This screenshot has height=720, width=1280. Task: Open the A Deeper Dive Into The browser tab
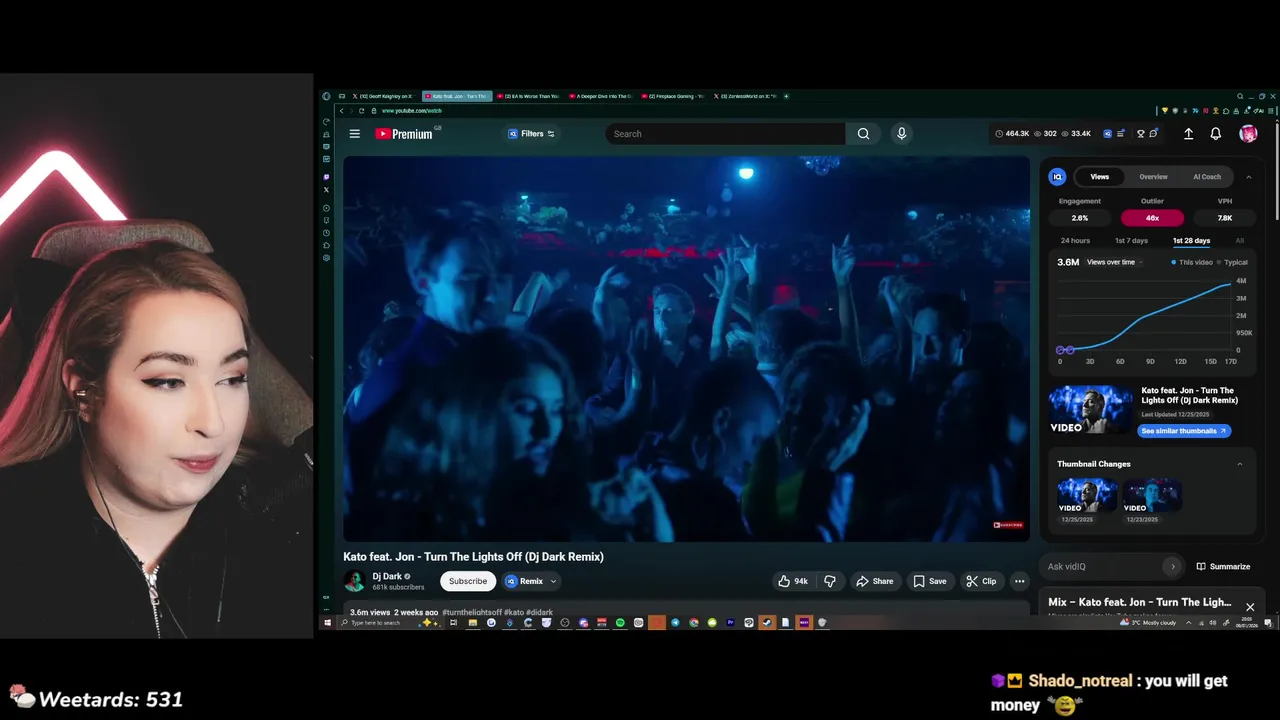(x=600, y=96)
